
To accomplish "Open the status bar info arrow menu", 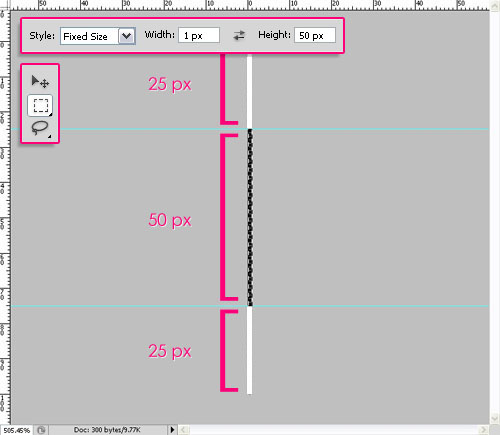I will 172,430.
